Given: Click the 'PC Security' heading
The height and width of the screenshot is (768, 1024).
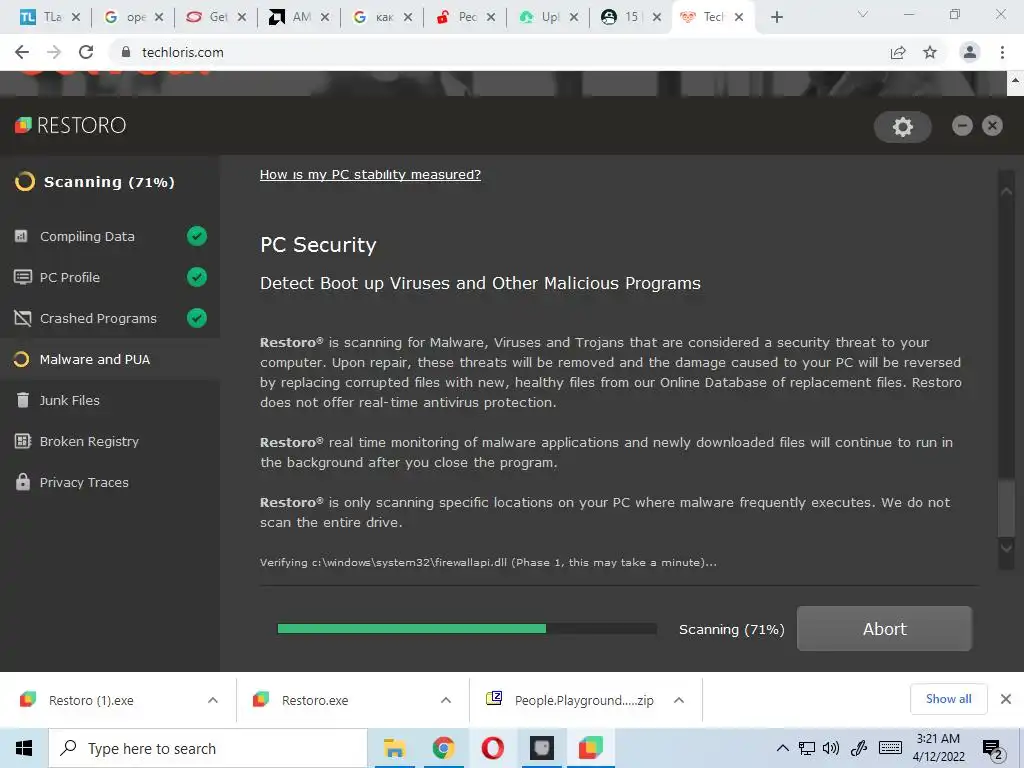Looking at the screenshot, I should click(318, 245).
